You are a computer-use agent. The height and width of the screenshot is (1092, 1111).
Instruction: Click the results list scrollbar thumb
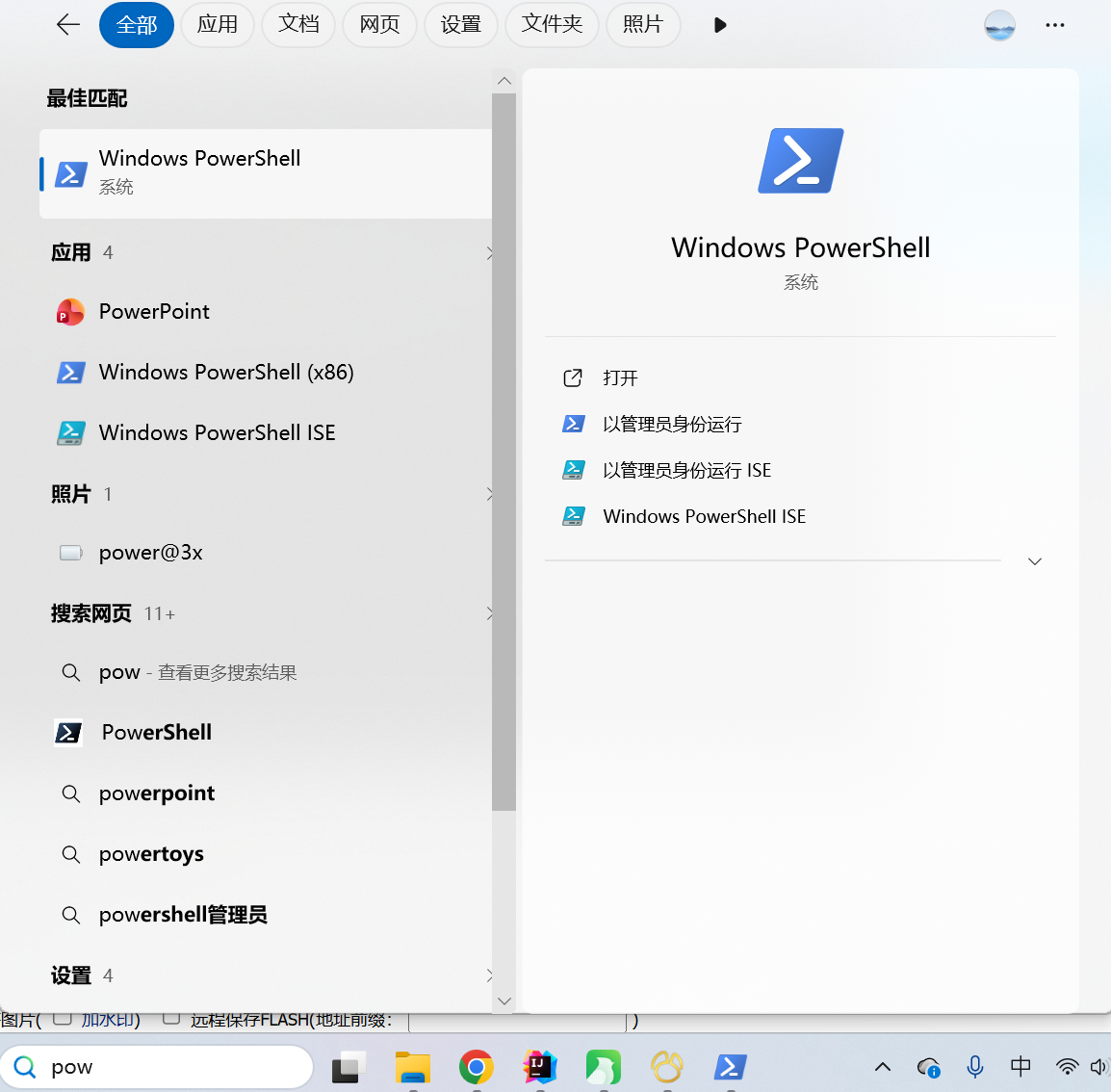(x=504, y=452)
